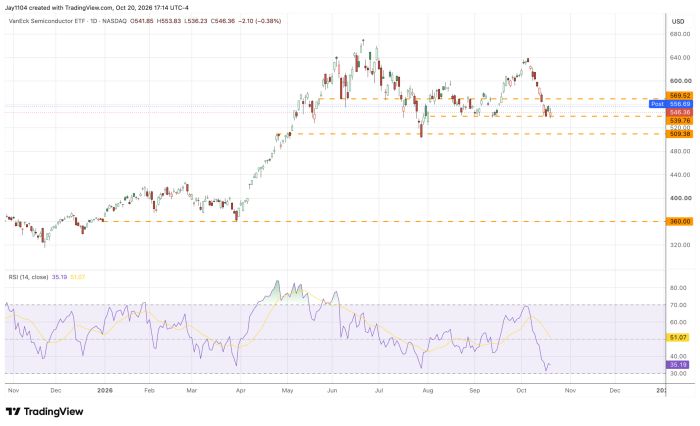Click the low value L536.23
The width and height of the screenshot is (700, 426).
pyautogui.click(x=196, y=21)
